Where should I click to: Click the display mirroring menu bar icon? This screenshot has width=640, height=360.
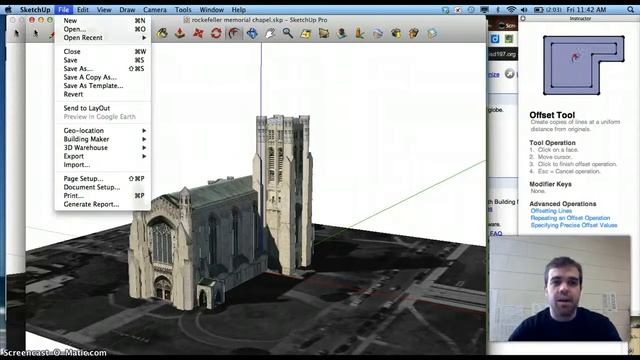click(484, 9)
